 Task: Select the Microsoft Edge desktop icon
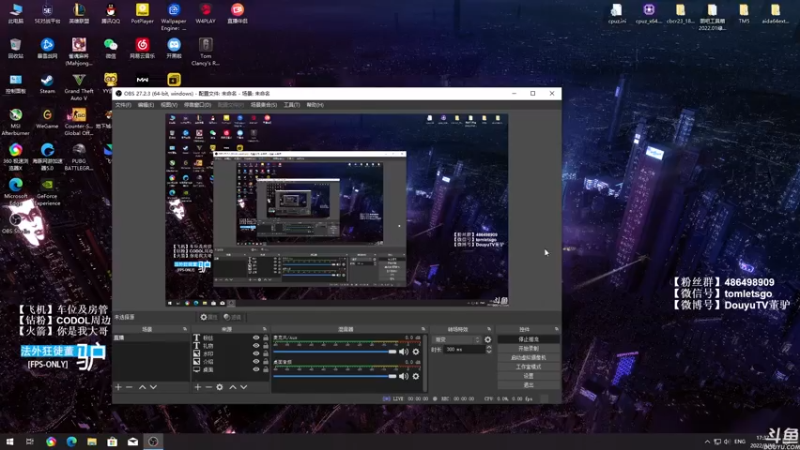click(15, 192)
